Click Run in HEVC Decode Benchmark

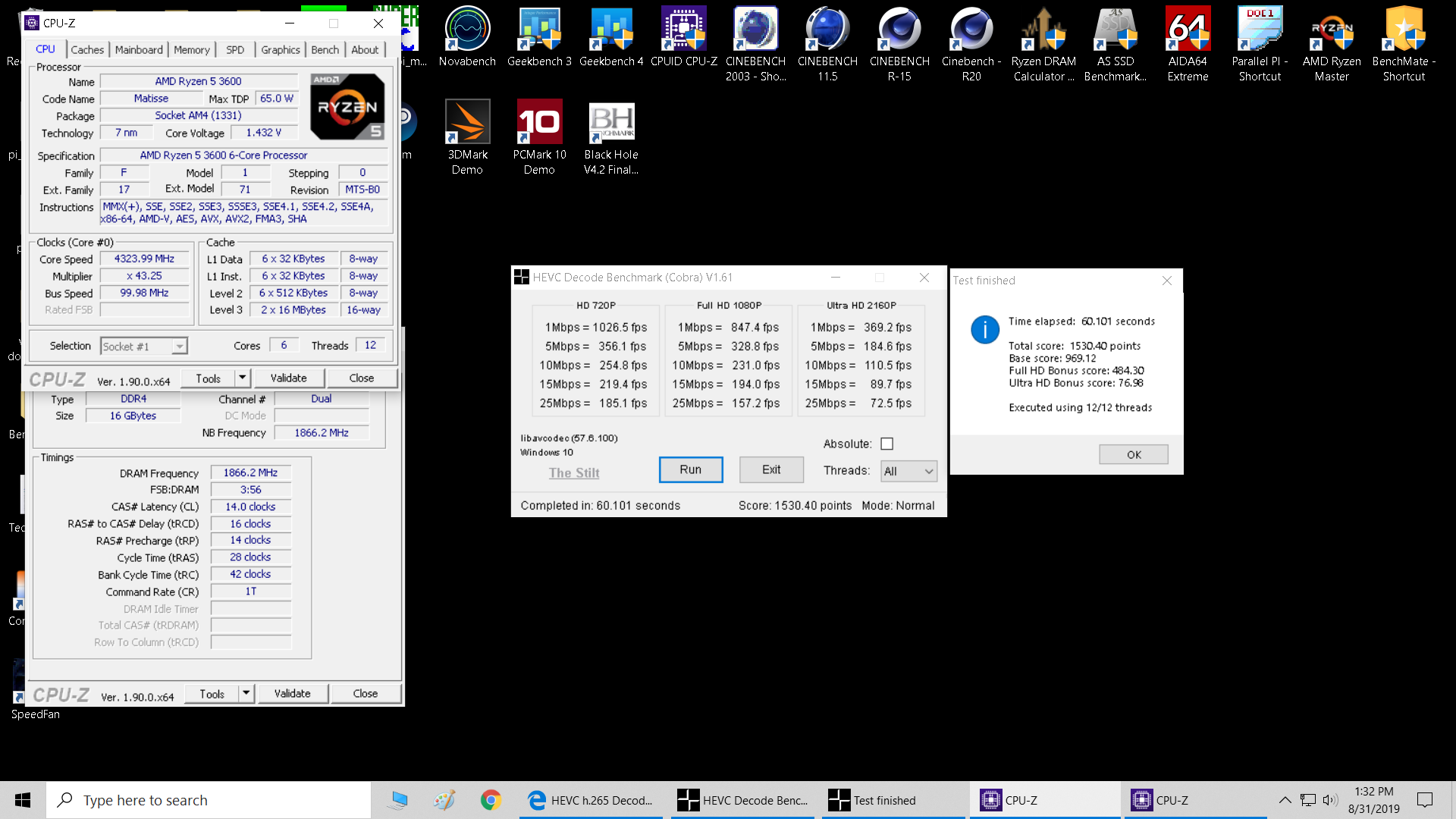691,469
